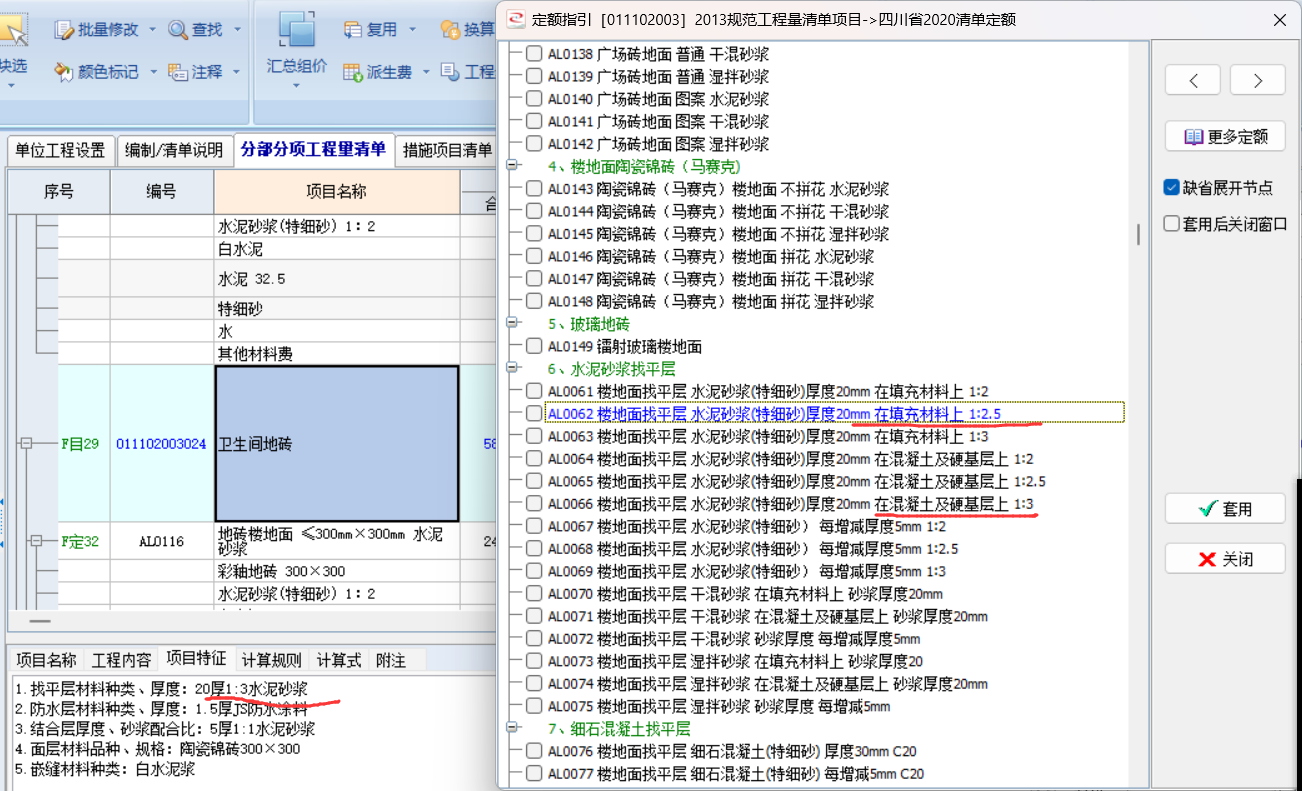Switch to the 措施项目清单 tab
Viewport: 1302px width, 791px height.
pyautogui.click(x=446, y=150)
